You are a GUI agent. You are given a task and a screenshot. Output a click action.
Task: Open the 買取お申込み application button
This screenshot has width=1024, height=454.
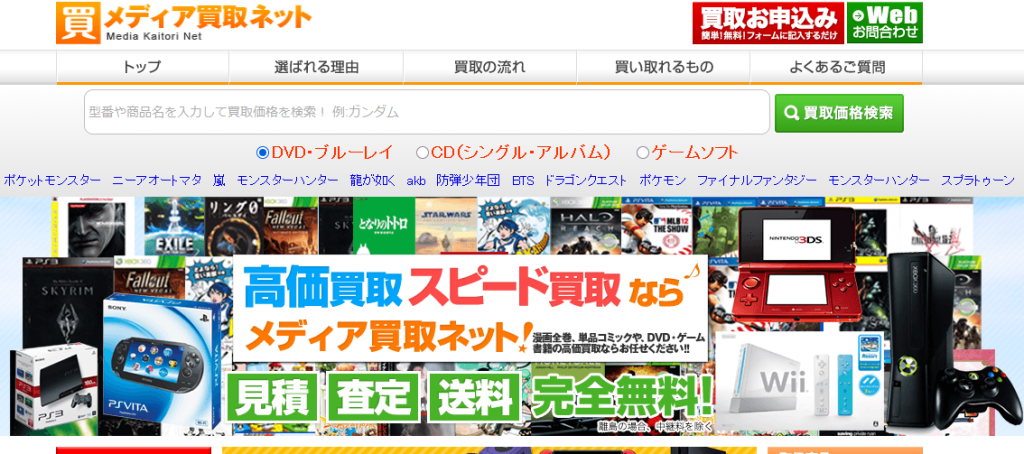(x=768, y=23)
